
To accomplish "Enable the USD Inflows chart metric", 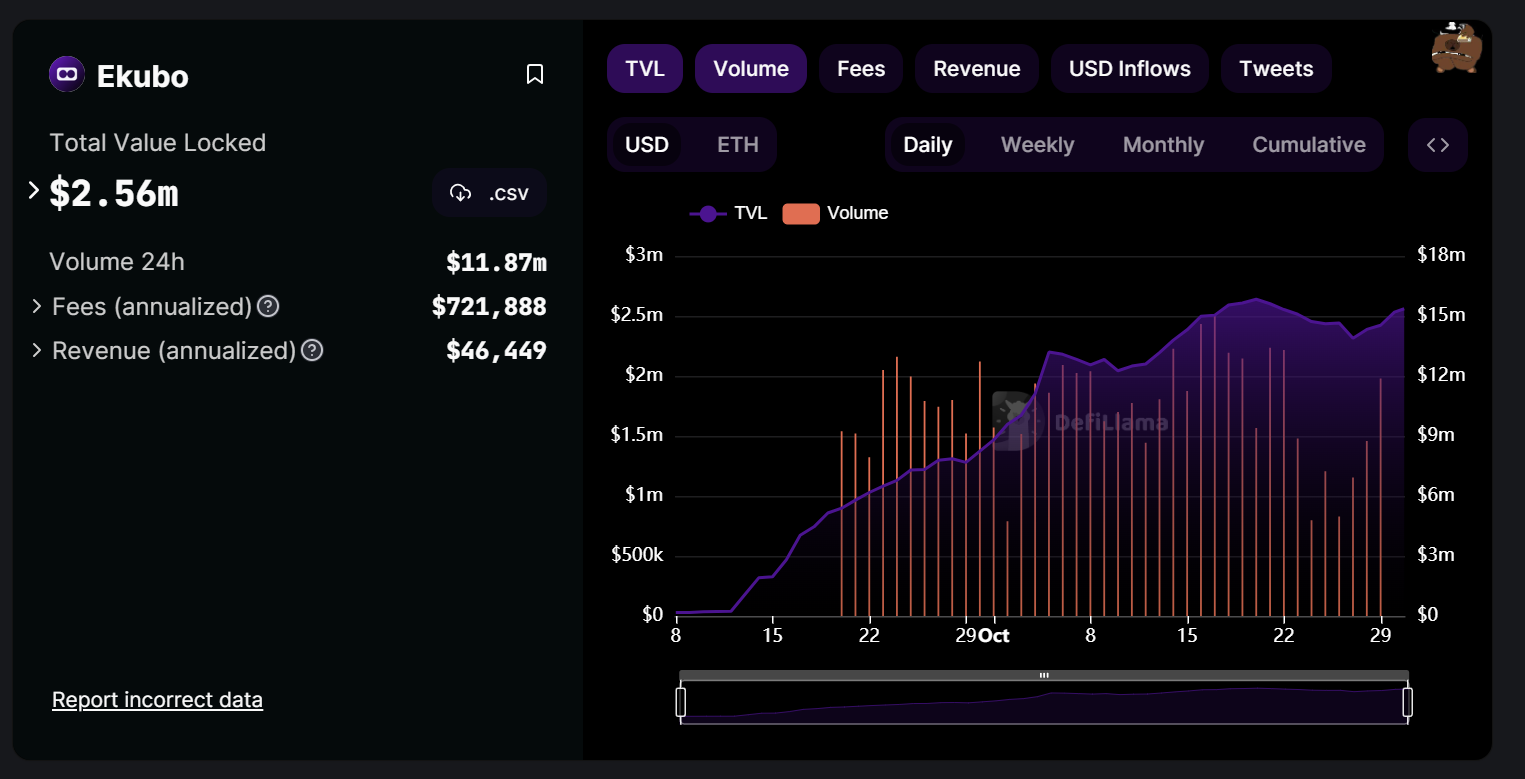I will click(1130, 69).
